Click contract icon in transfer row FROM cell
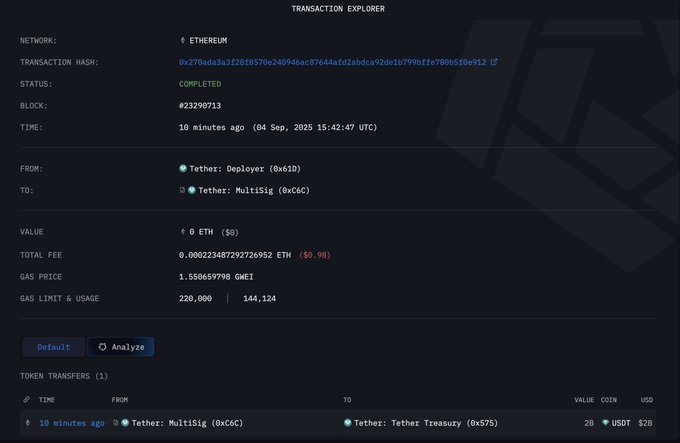 [115, 422]
